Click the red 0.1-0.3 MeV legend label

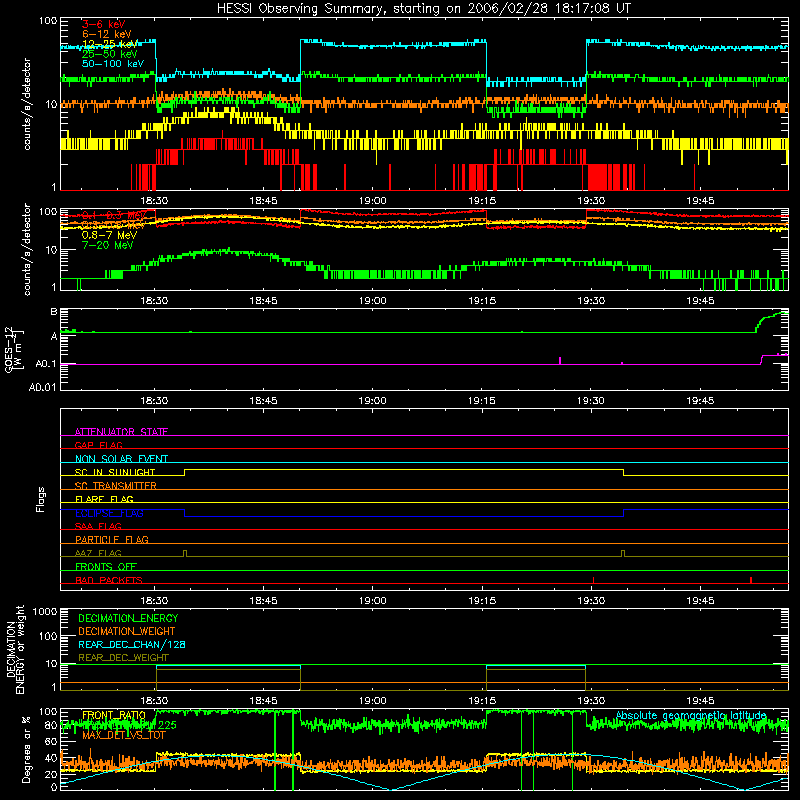click(x=113, y=215)
